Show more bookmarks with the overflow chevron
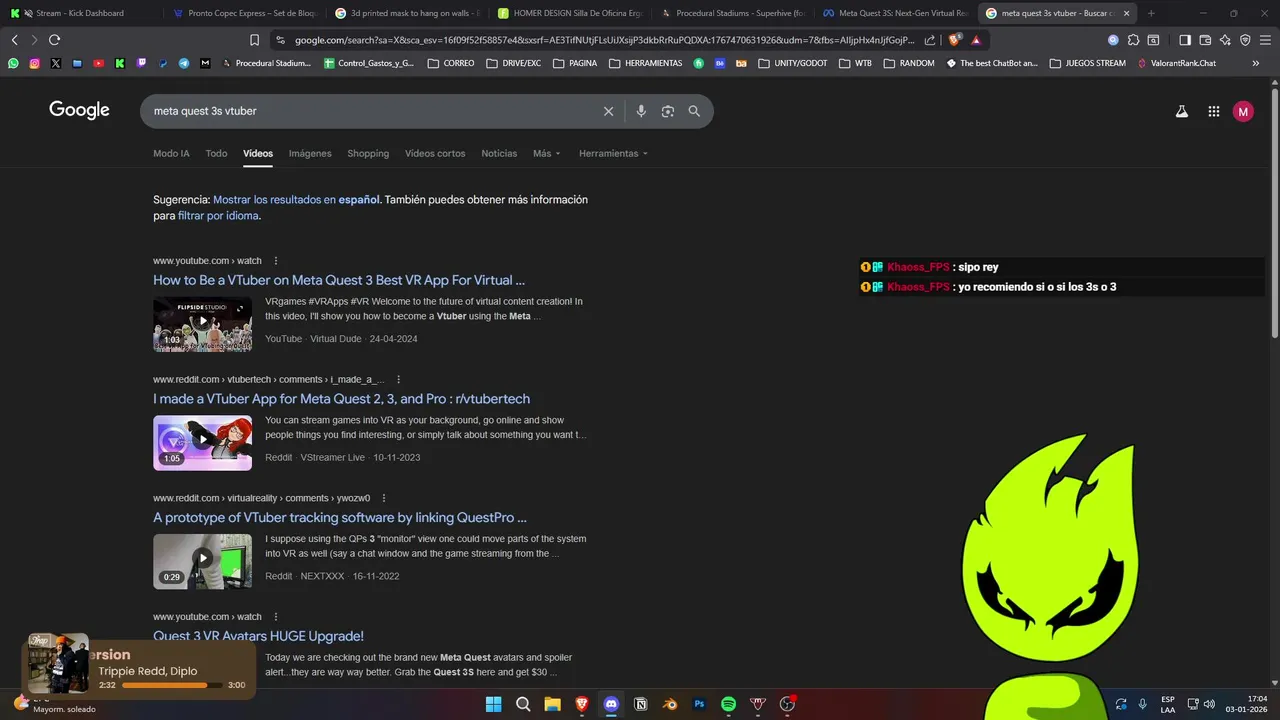This screenshot has height=720, width=1280. point(1256,63)
